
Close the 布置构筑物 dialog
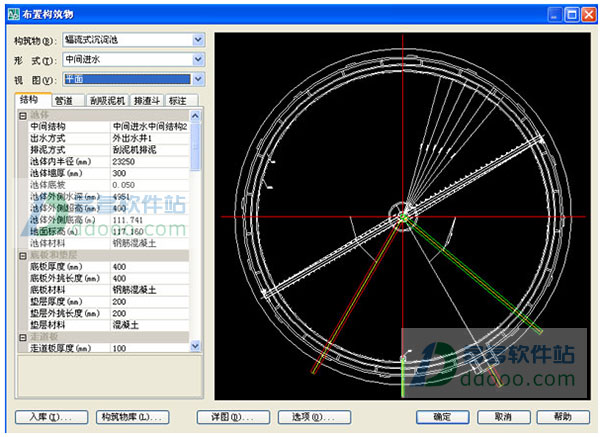589,15
